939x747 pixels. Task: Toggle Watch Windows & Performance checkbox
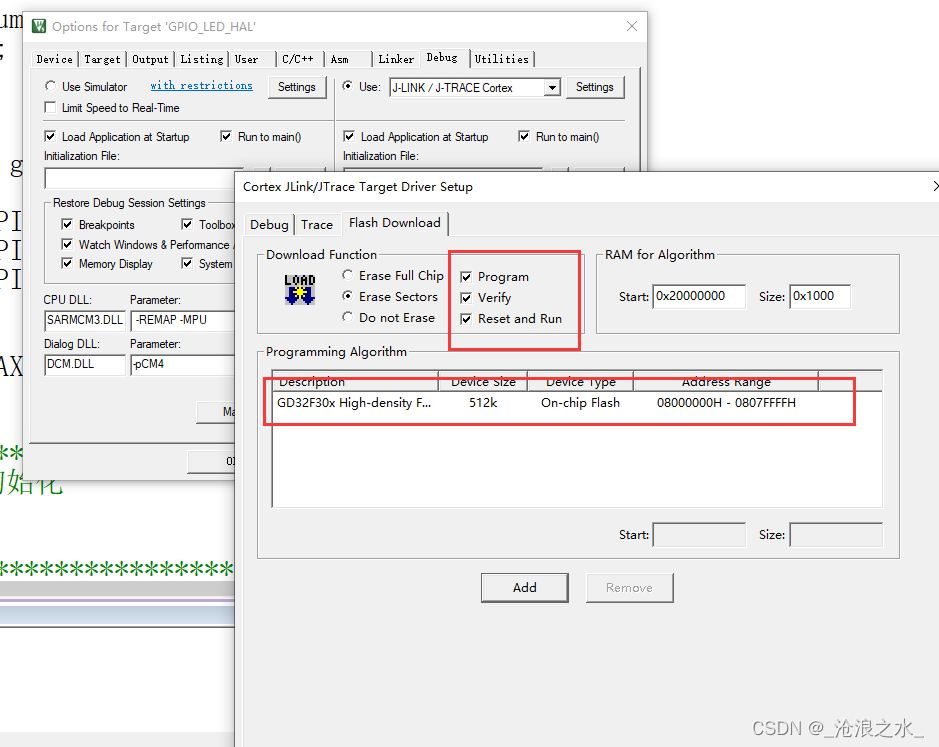point(67,244)
